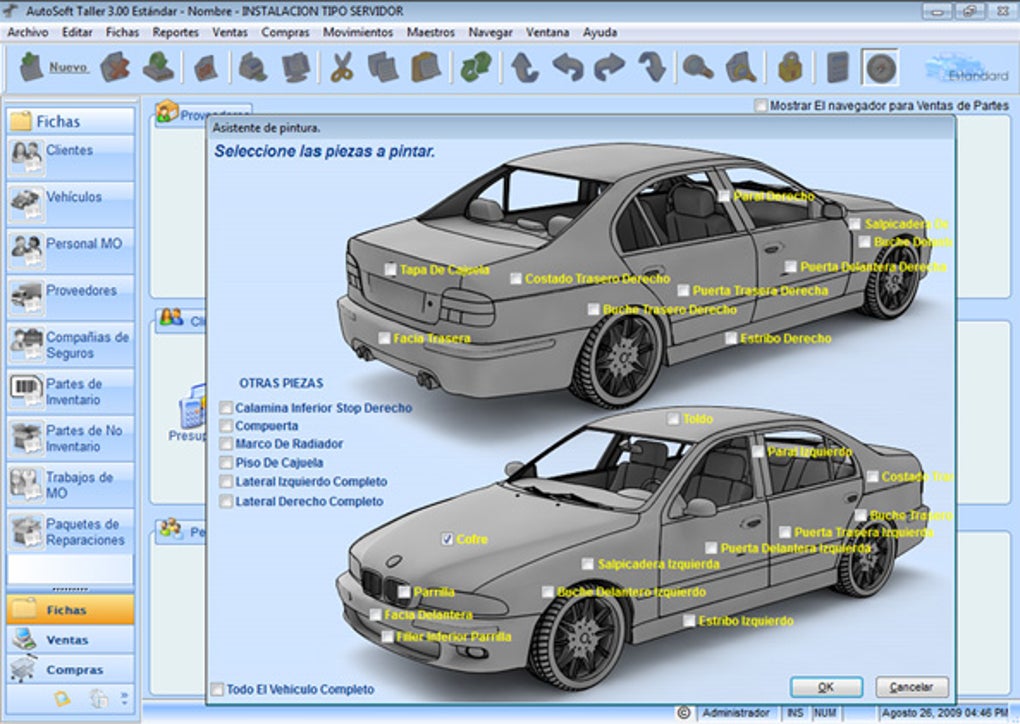Open Partes de Inventario in sidebar

(70, 391)
